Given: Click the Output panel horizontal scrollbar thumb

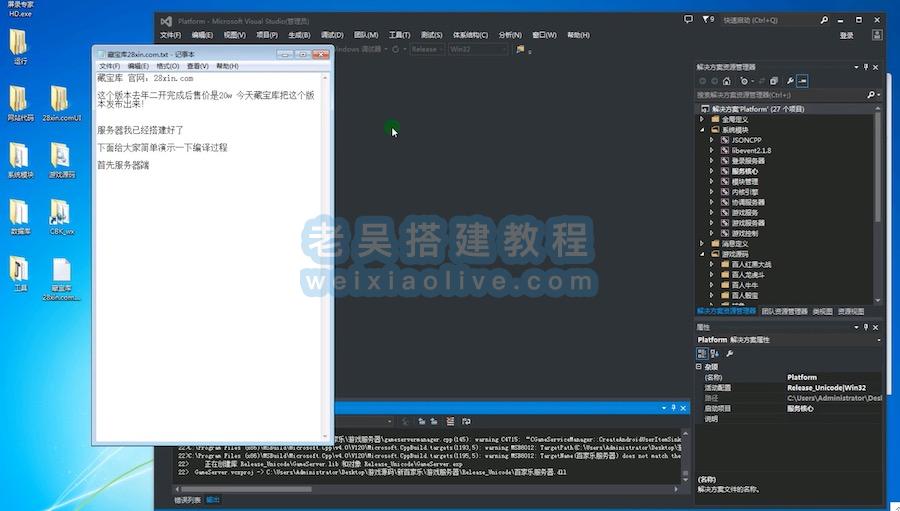Looking at the screenshot, I should pos(247,489).
